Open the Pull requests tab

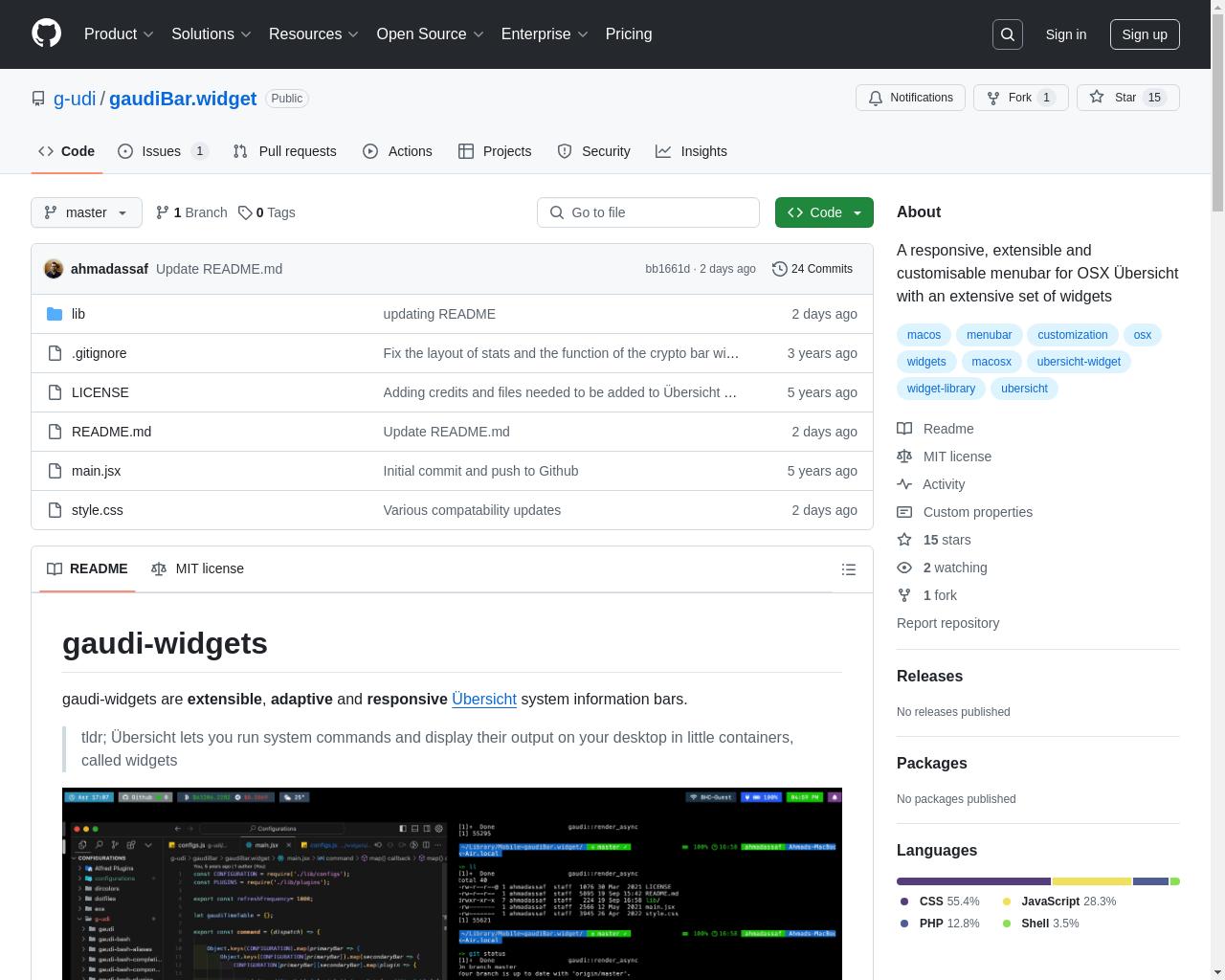pyautogui.click(x=284, y=151)
